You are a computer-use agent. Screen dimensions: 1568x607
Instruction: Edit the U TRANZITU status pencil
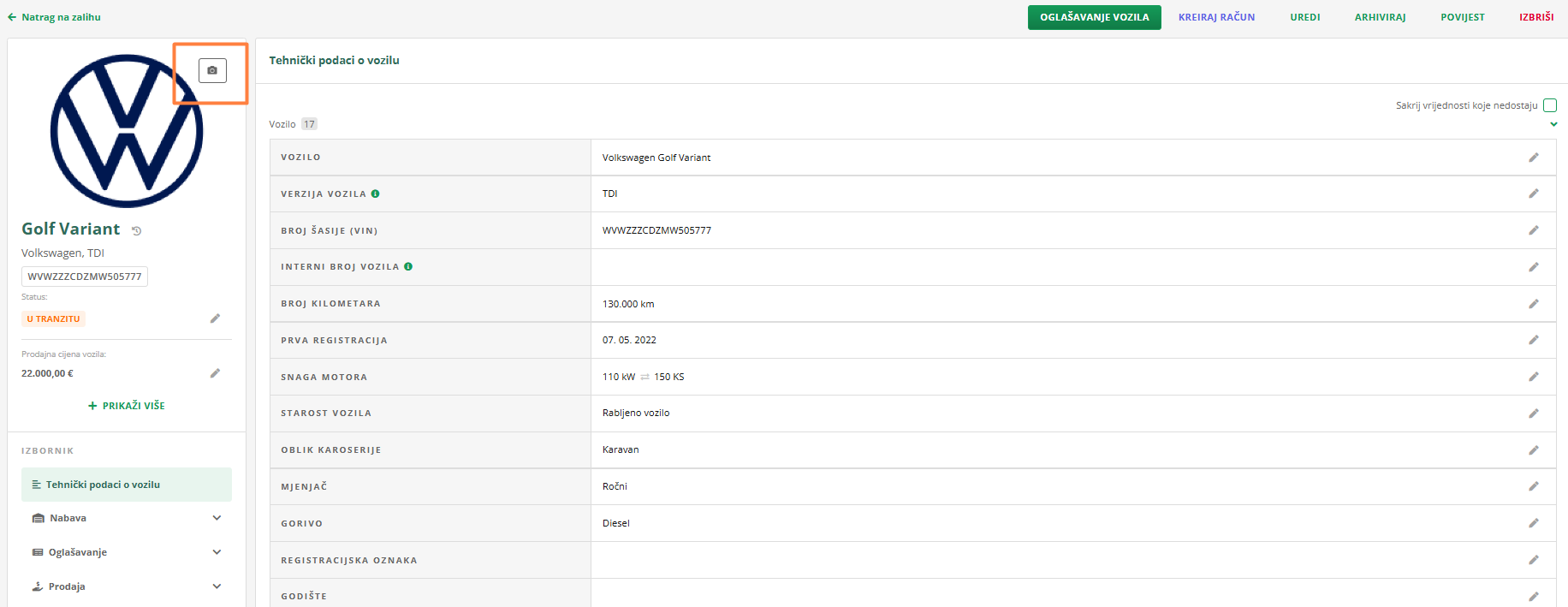[215, 318]
